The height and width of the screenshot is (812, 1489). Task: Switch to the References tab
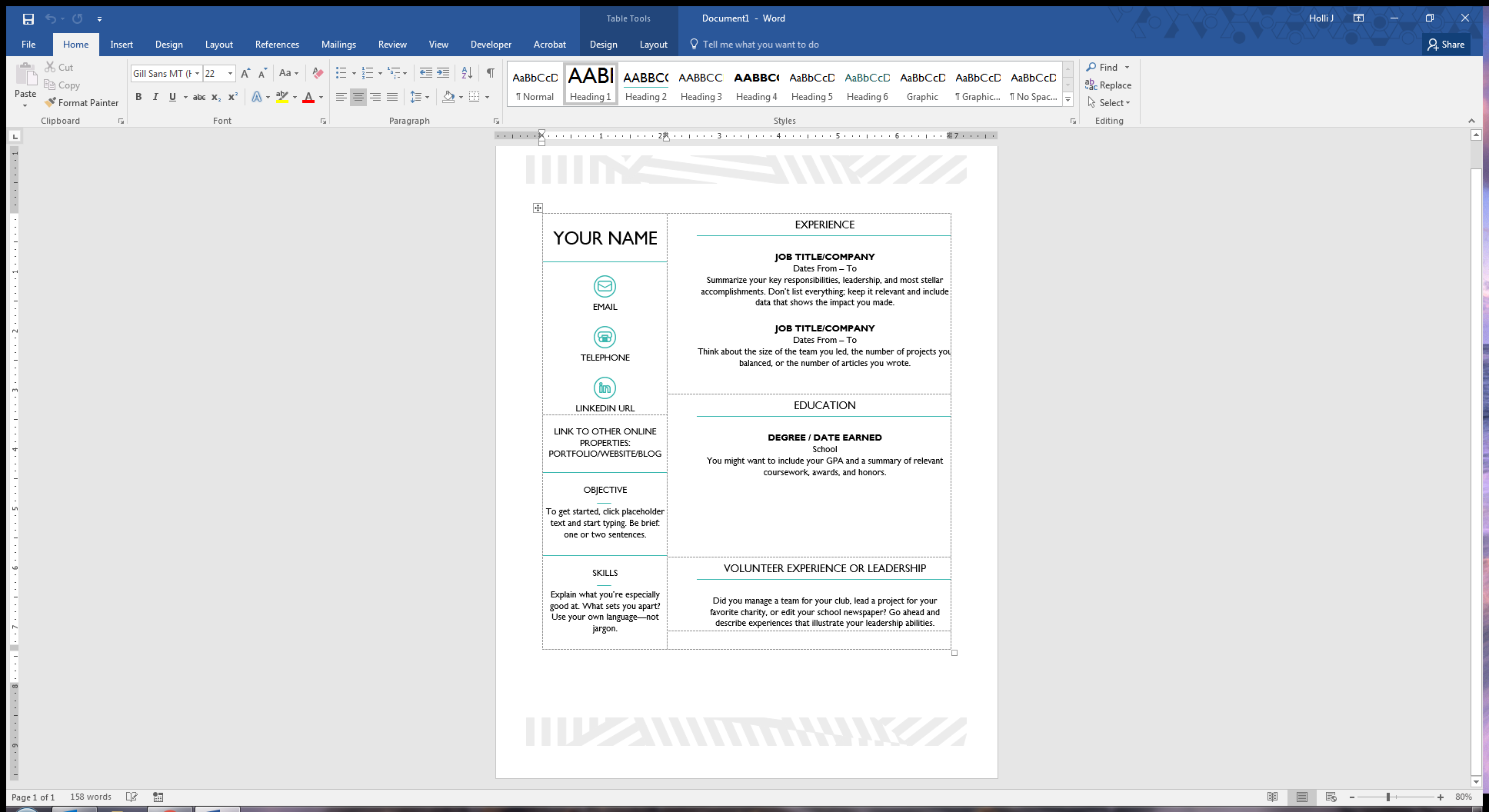click(277, 45)
